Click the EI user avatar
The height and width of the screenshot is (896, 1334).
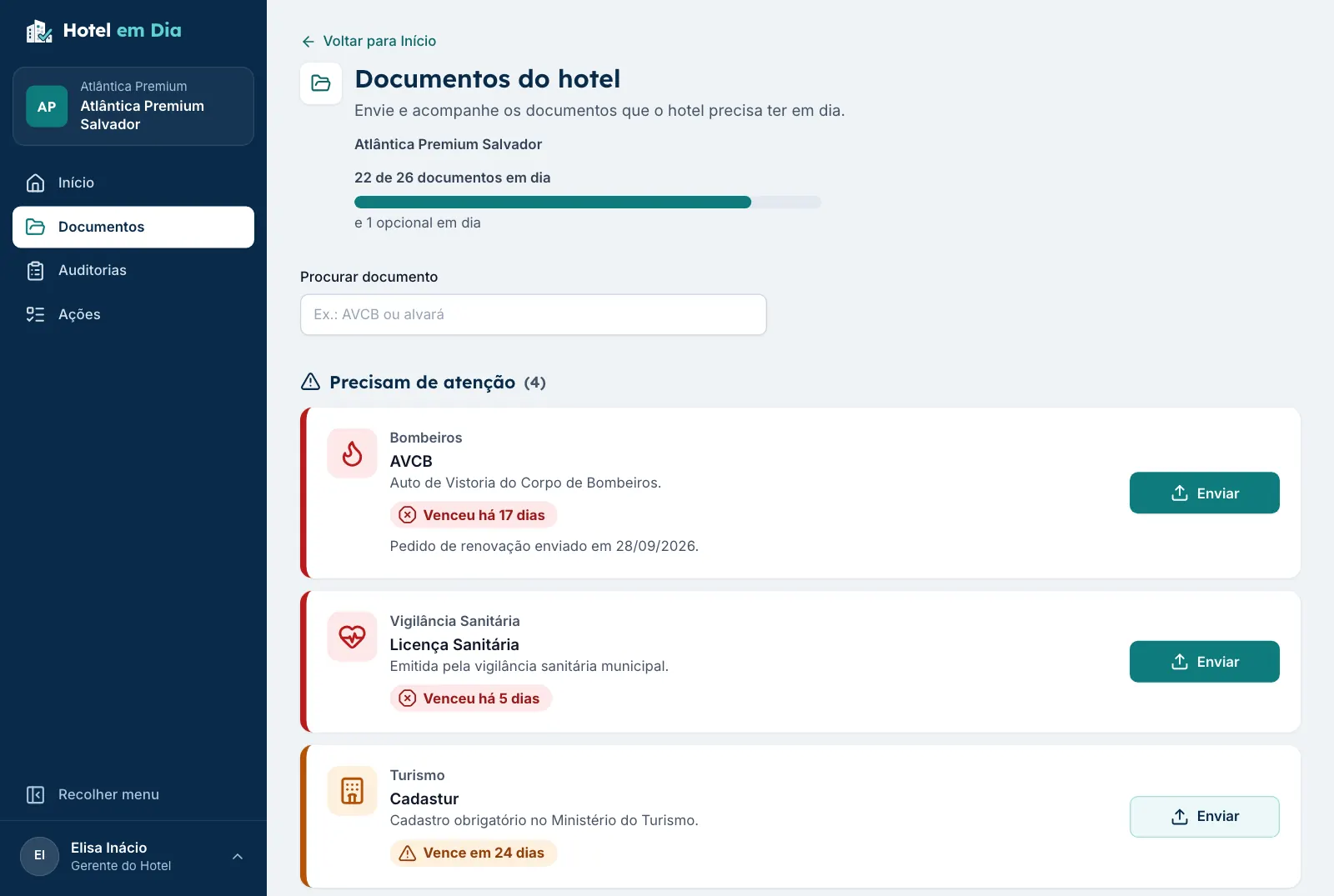pyautogui.click(x=39, y=856)
